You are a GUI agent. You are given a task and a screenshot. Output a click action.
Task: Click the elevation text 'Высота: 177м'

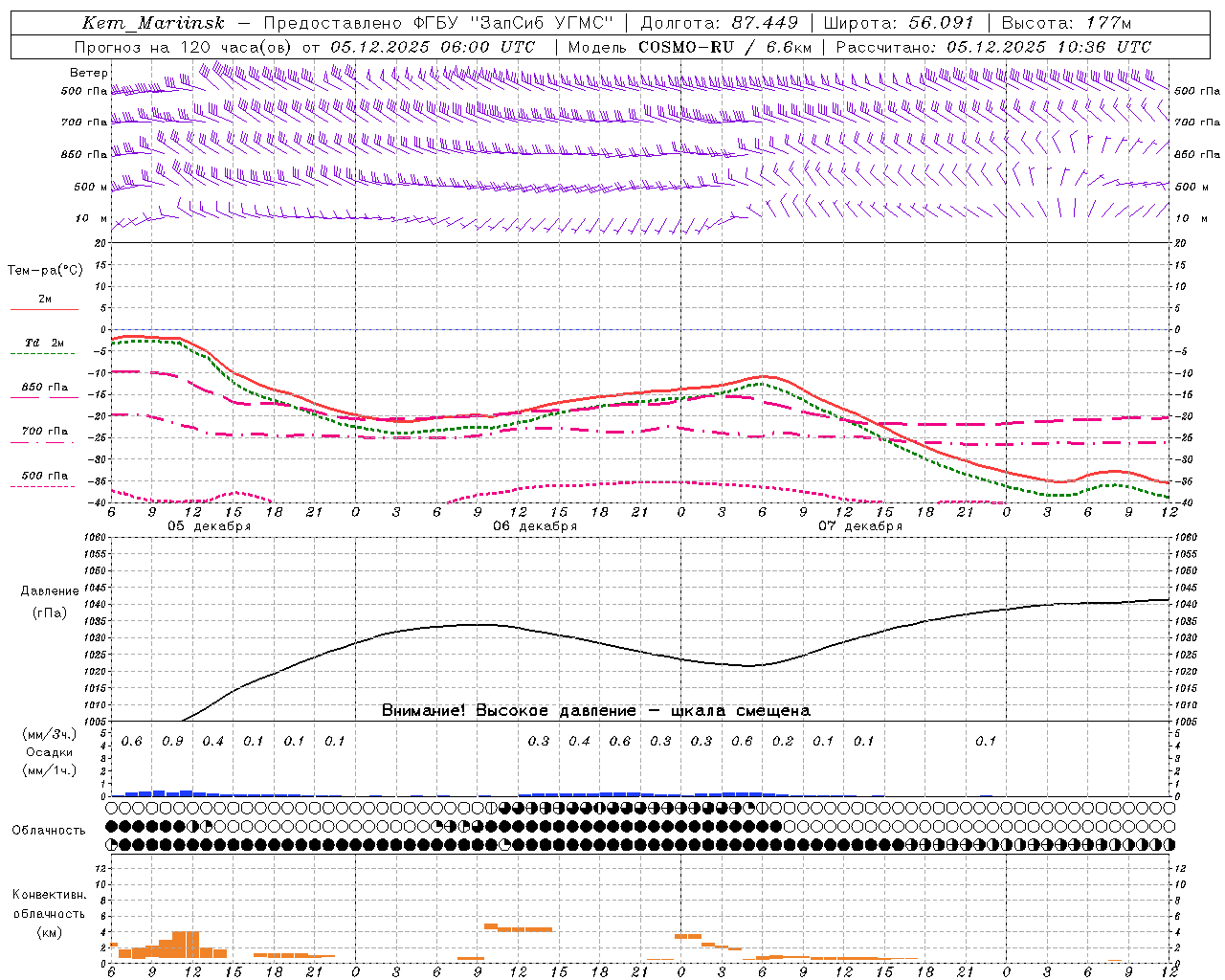pyautogui.click(x=1066, y=23)
